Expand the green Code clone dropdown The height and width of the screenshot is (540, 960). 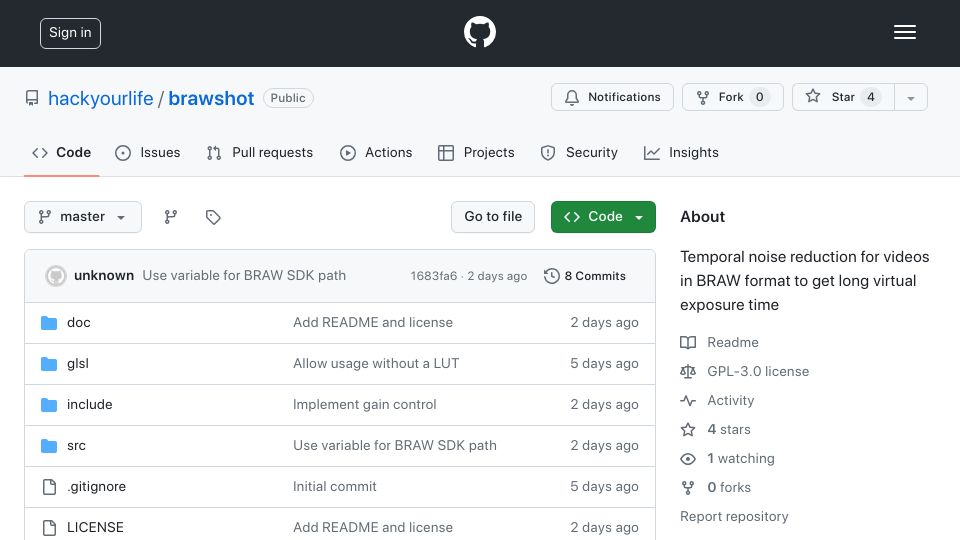(603, 217)
